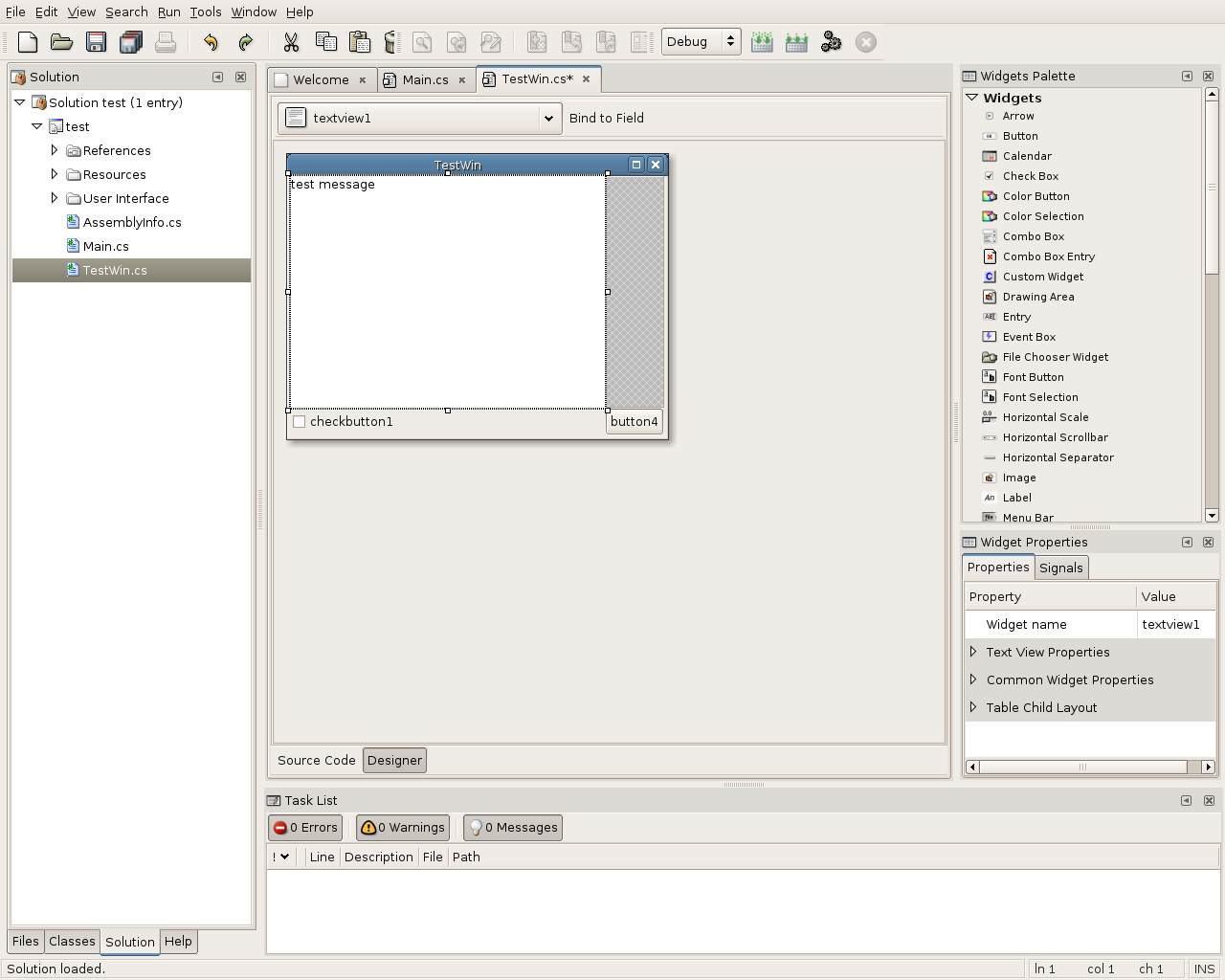Click the New File toolbar icon
Viewport: 1225px width, 980px height.
[x=28, y=42]
